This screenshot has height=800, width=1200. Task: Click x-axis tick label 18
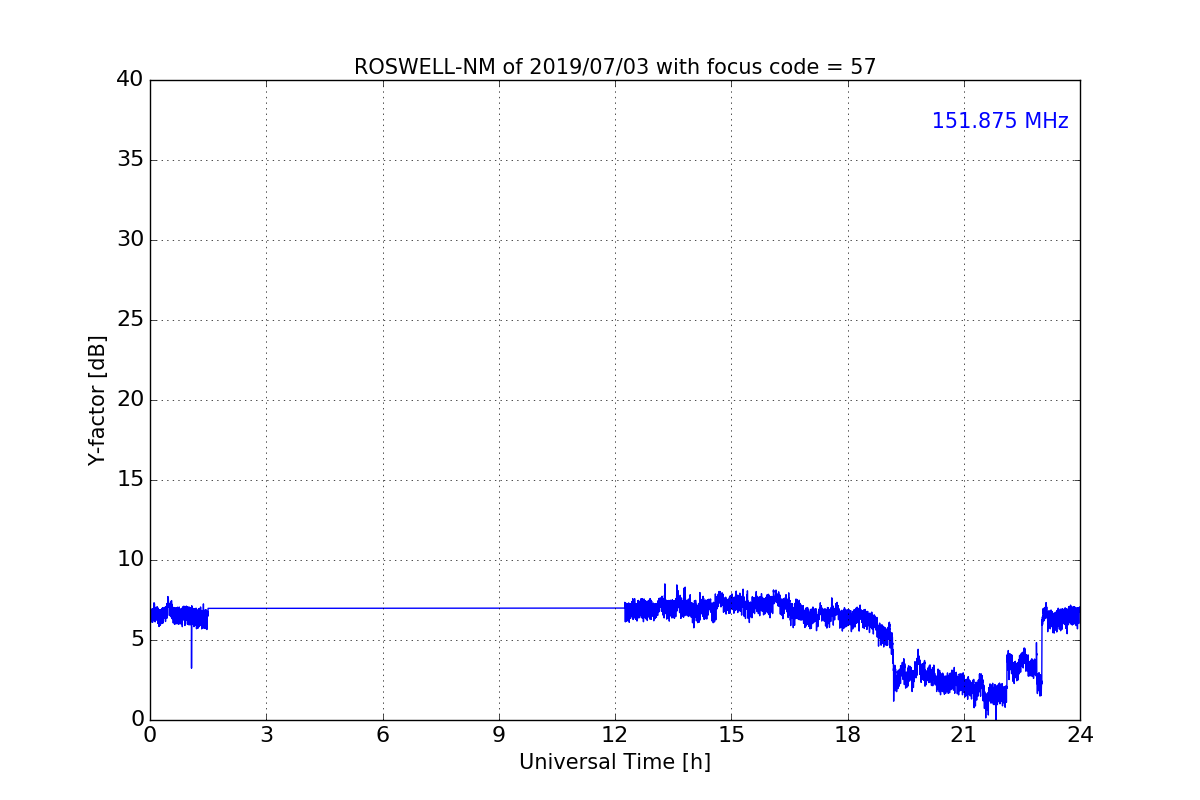tap(848, 735)
